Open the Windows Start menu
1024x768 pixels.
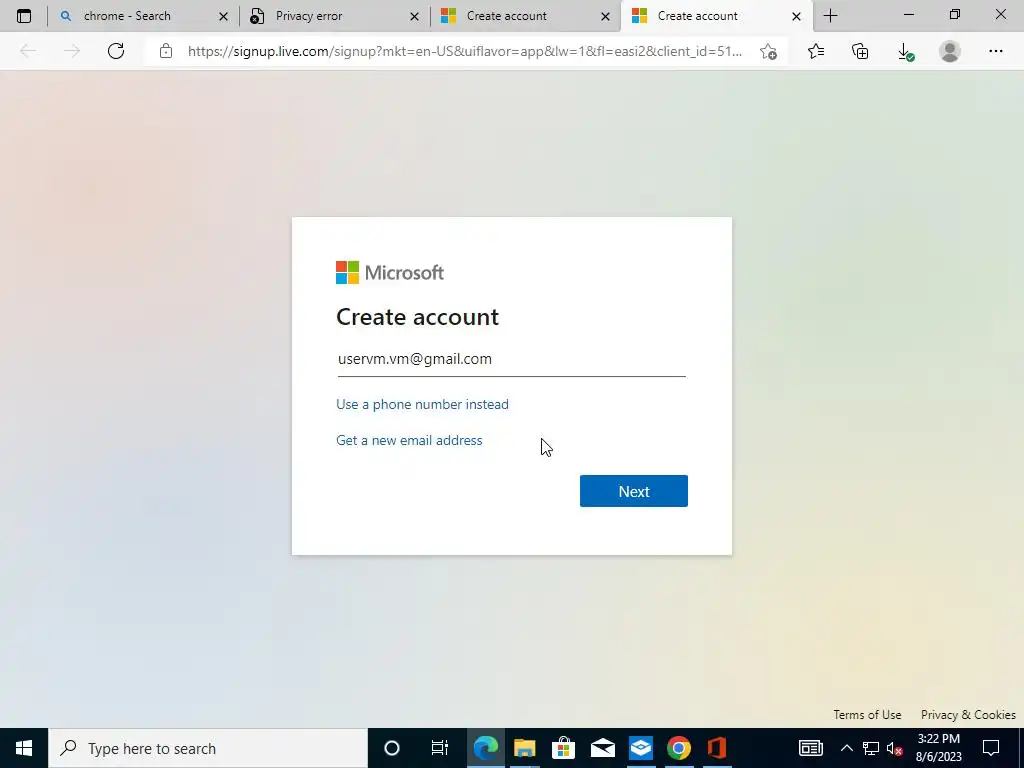coord(24,748)
